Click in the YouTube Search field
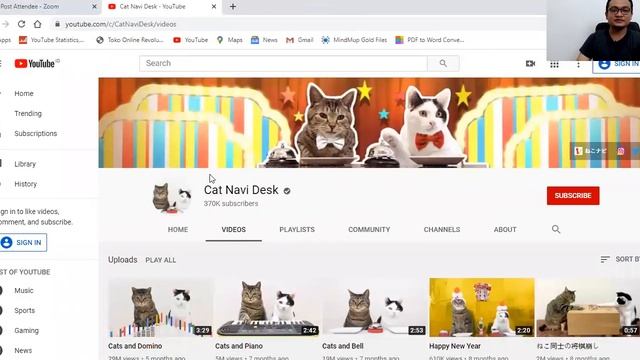The width and height of the screenshot is (640, 360). tap(283, 63)
